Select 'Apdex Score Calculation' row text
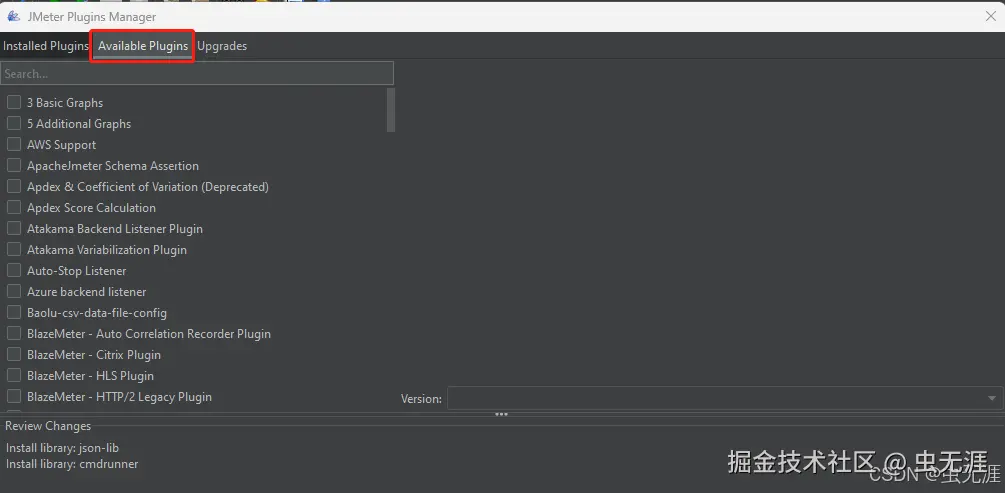The image size is (1005, 493). pyautogui.click(x=91, y=208)
